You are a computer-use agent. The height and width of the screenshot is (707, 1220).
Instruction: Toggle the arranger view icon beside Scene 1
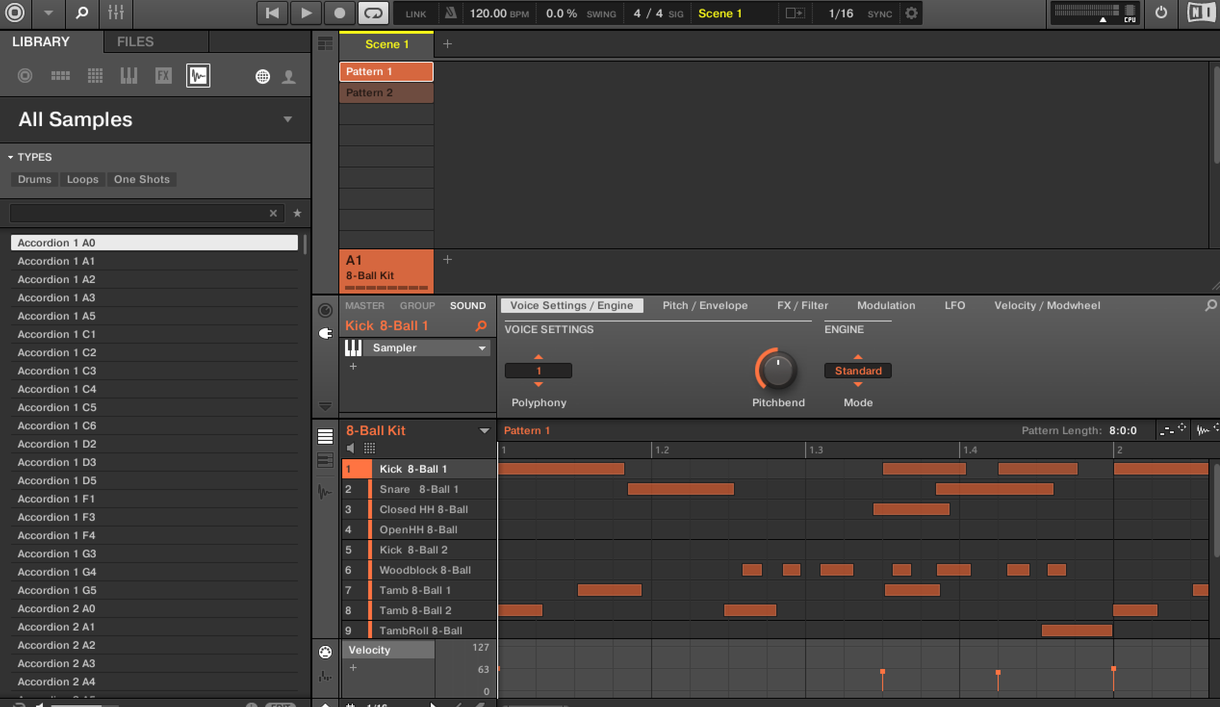pyautogui.click(x=325, y=44)
